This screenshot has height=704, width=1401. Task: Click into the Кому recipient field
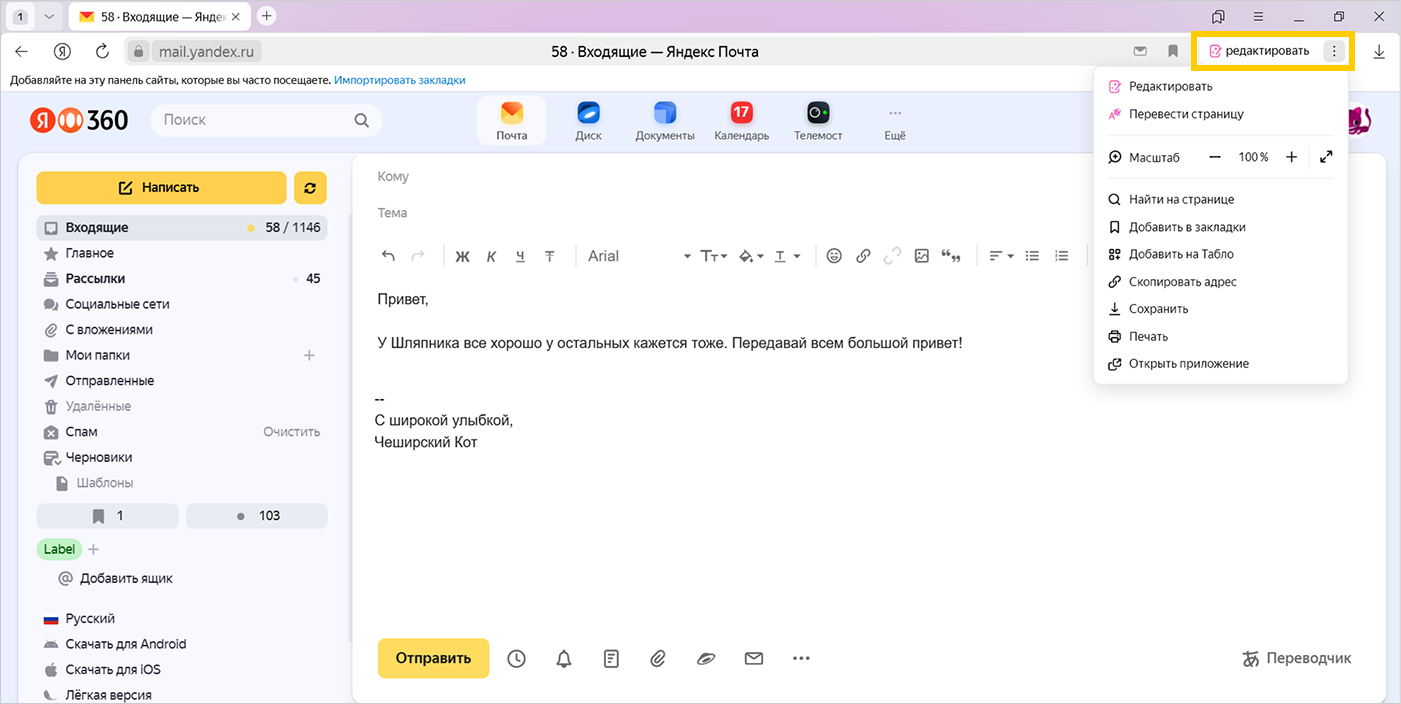(700, 177)
